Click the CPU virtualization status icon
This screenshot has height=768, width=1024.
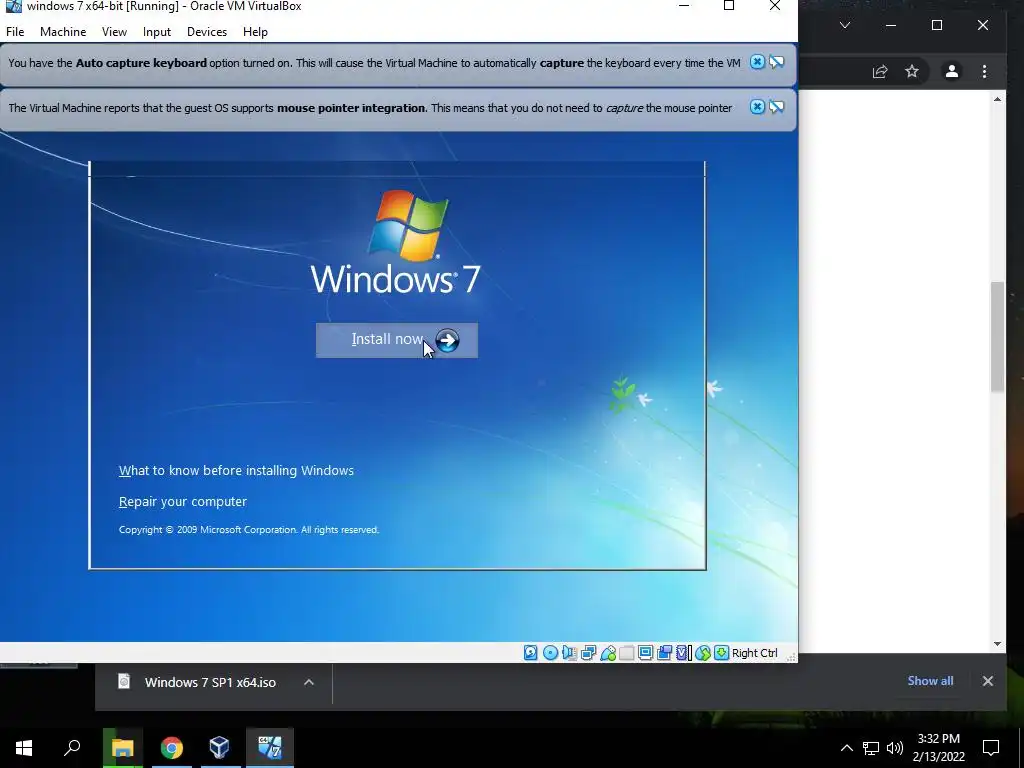click(x=682, y=653)
